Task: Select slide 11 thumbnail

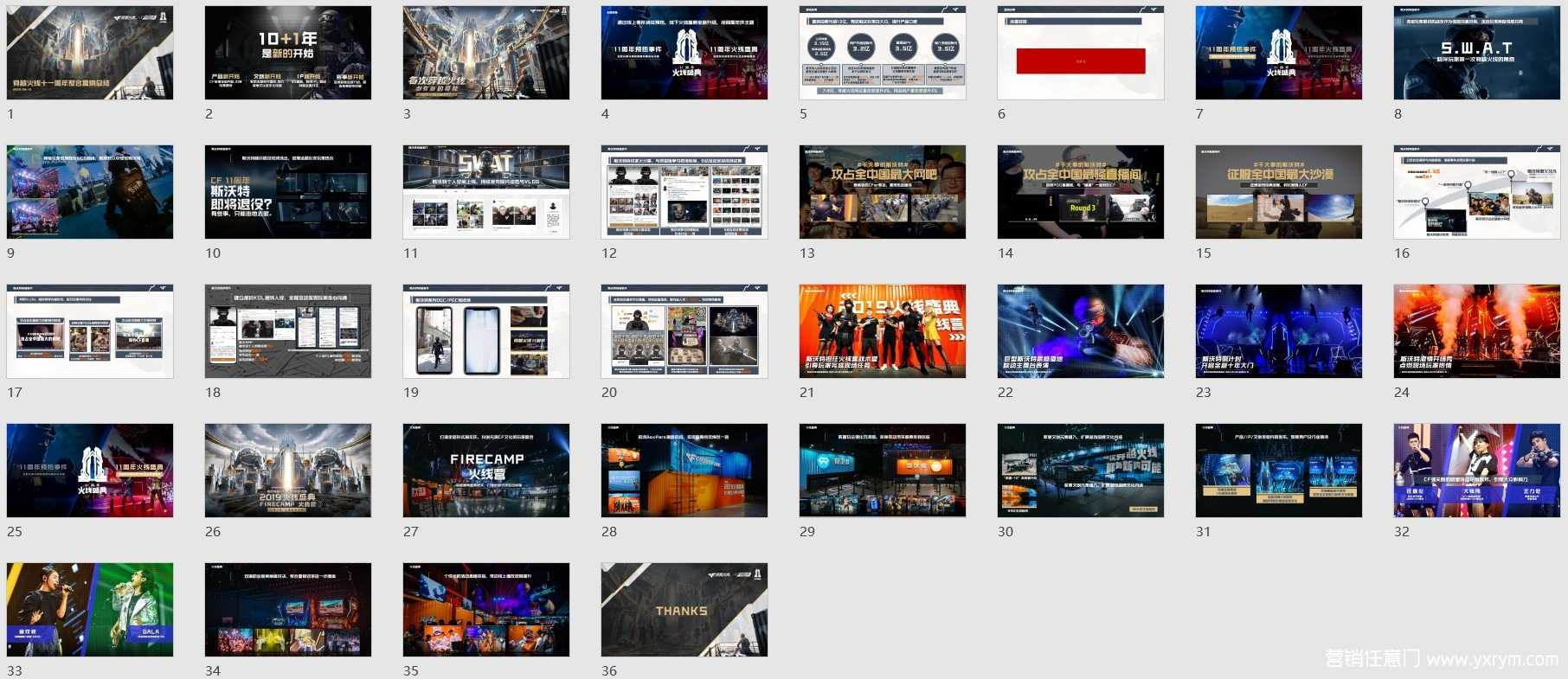Action: tap(486, 192)
